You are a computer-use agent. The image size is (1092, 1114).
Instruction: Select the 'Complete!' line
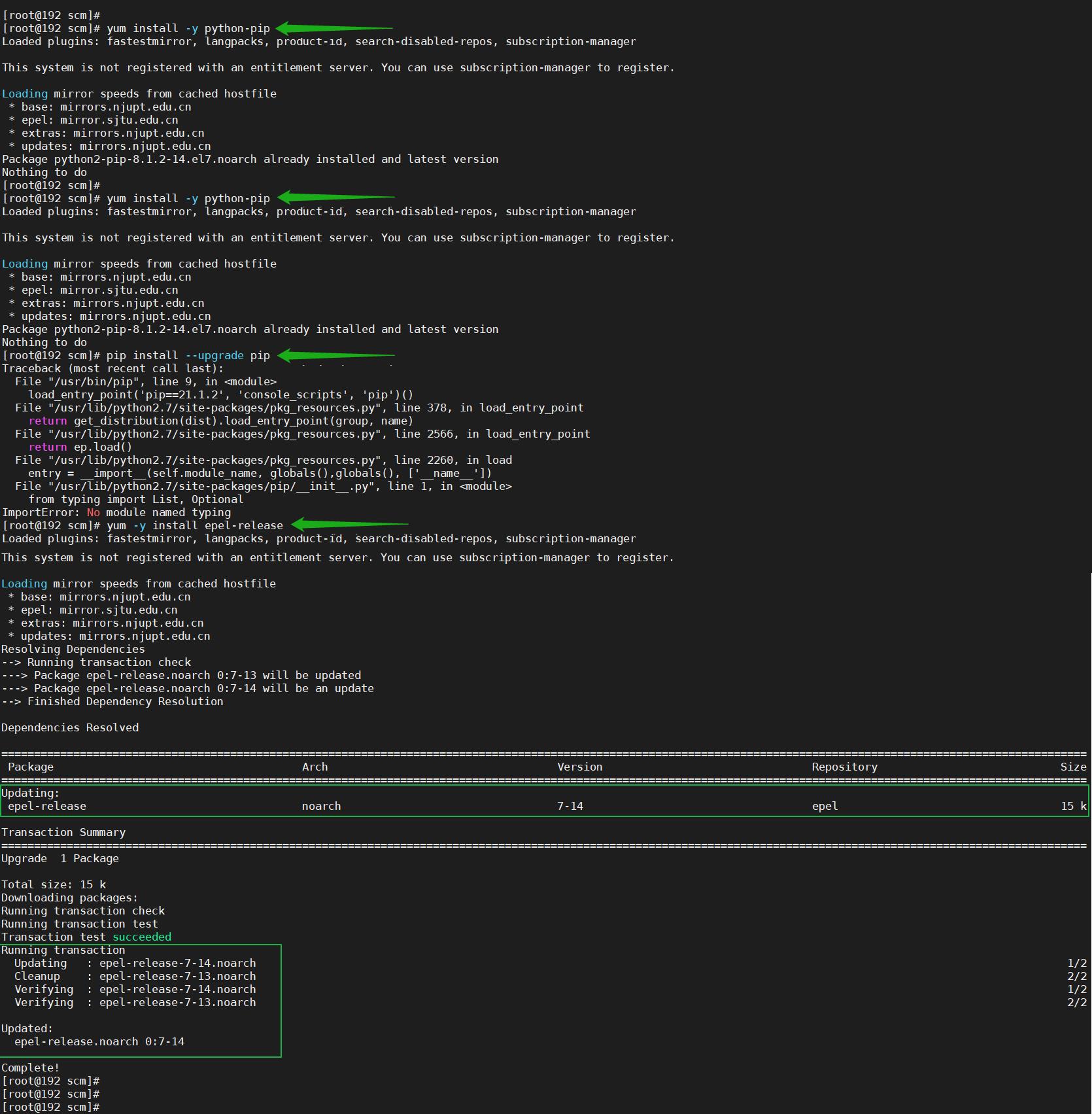(31, 1068)
